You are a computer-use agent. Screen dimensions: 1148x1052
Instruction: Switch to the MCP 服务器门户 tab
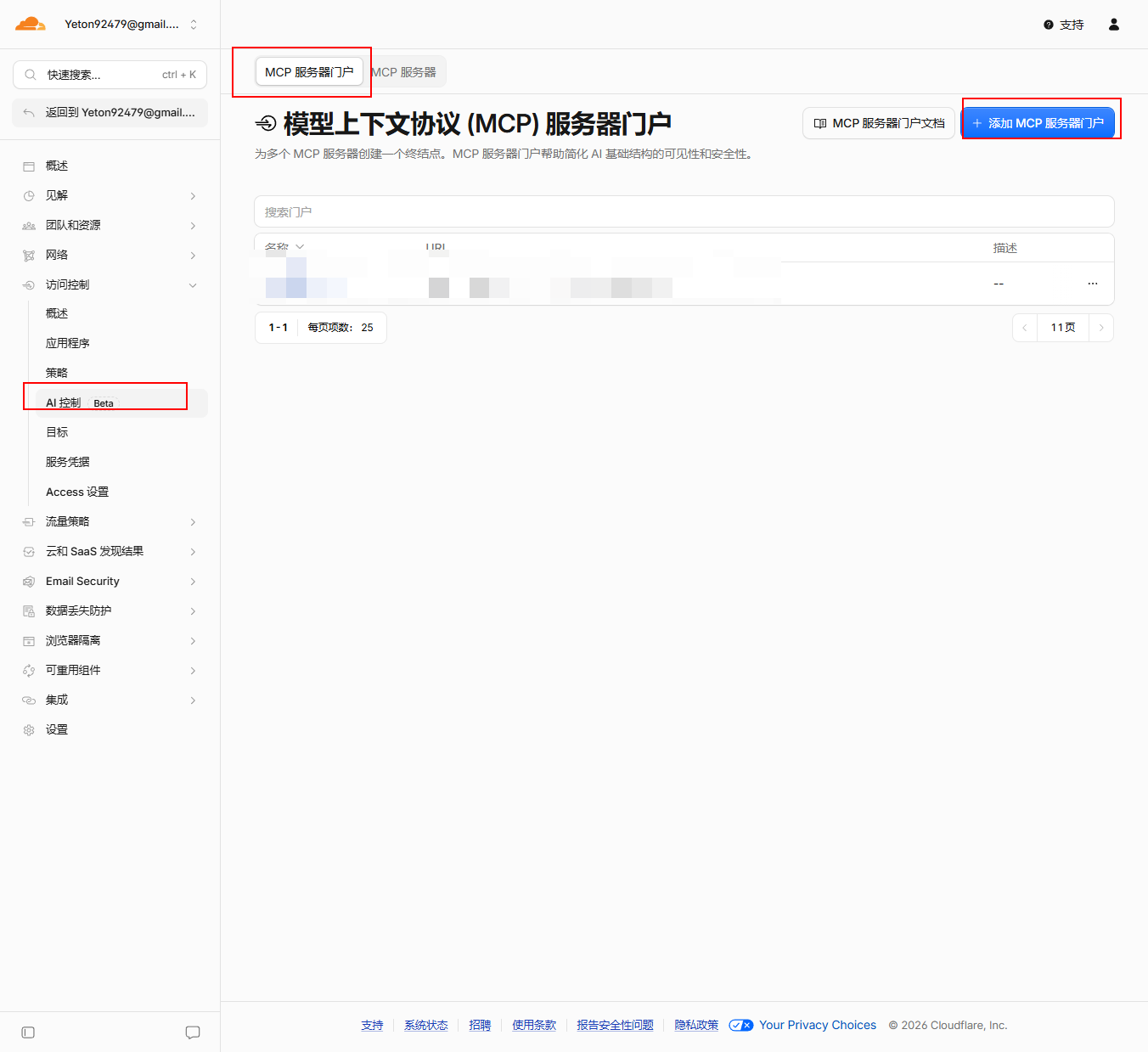[309, 72]
